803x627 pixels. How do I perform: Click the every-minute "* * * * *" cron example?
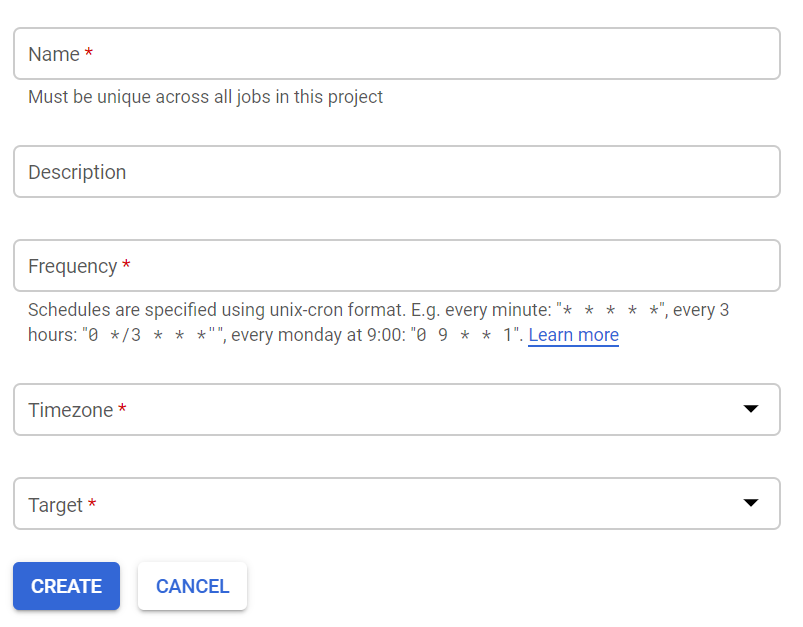[612, 311]
